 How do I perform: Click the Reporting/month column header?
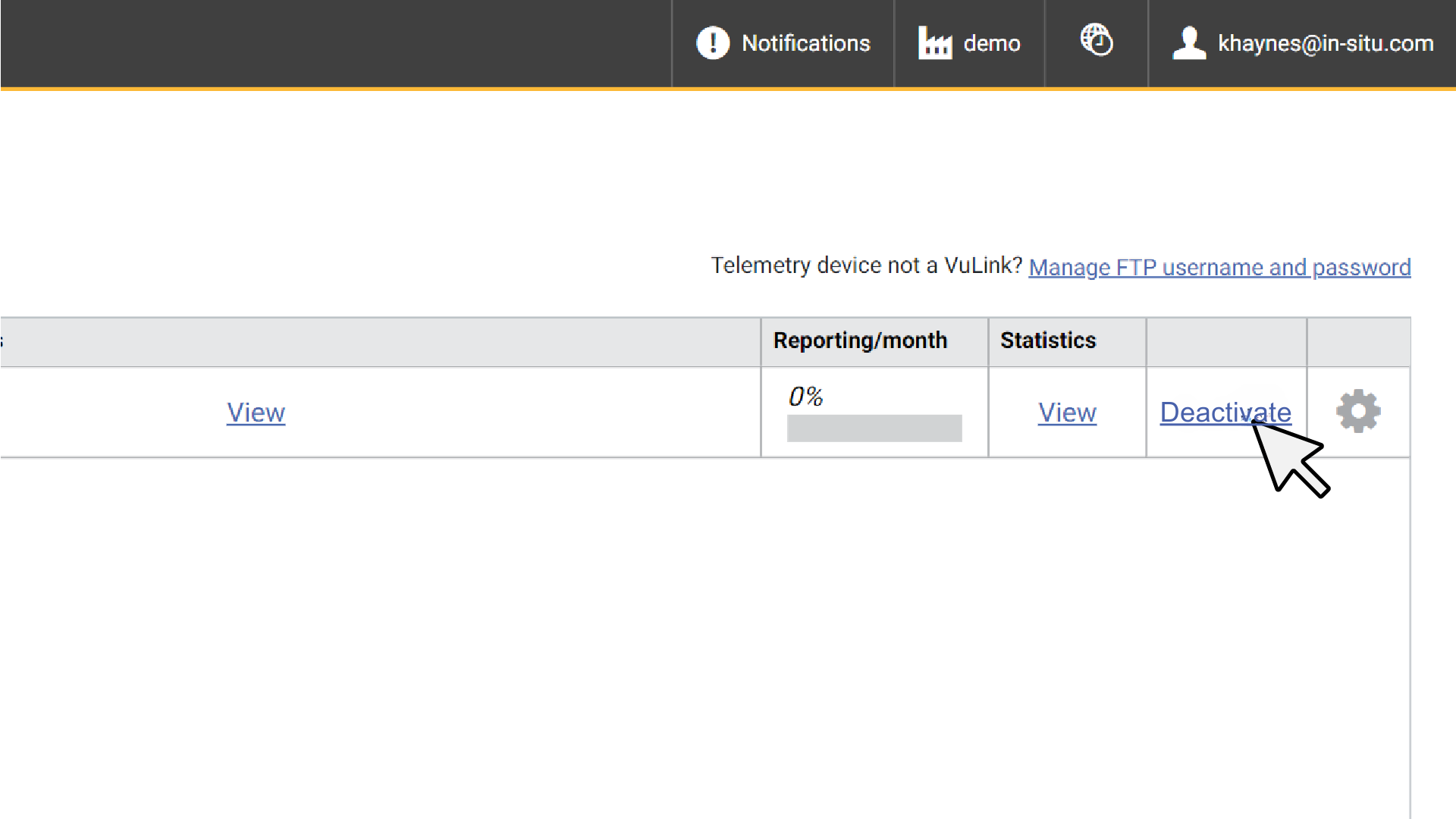pyautogui.click(x=860, y=340)
